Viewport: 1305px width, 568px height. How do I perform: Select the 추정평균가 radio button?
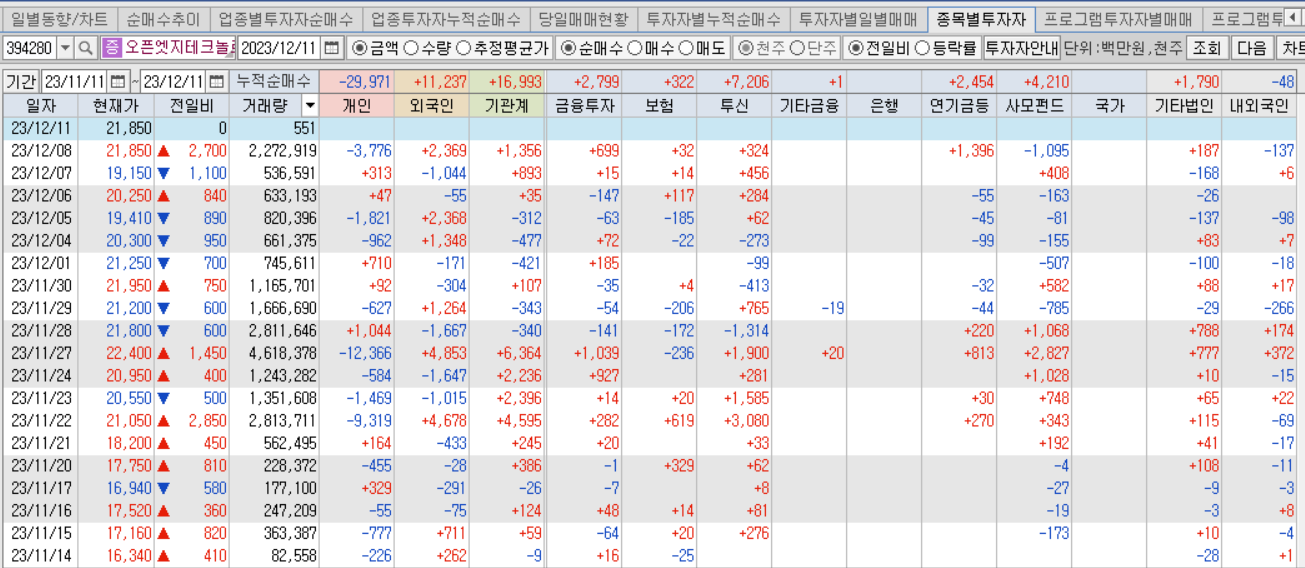click(464, 48)
